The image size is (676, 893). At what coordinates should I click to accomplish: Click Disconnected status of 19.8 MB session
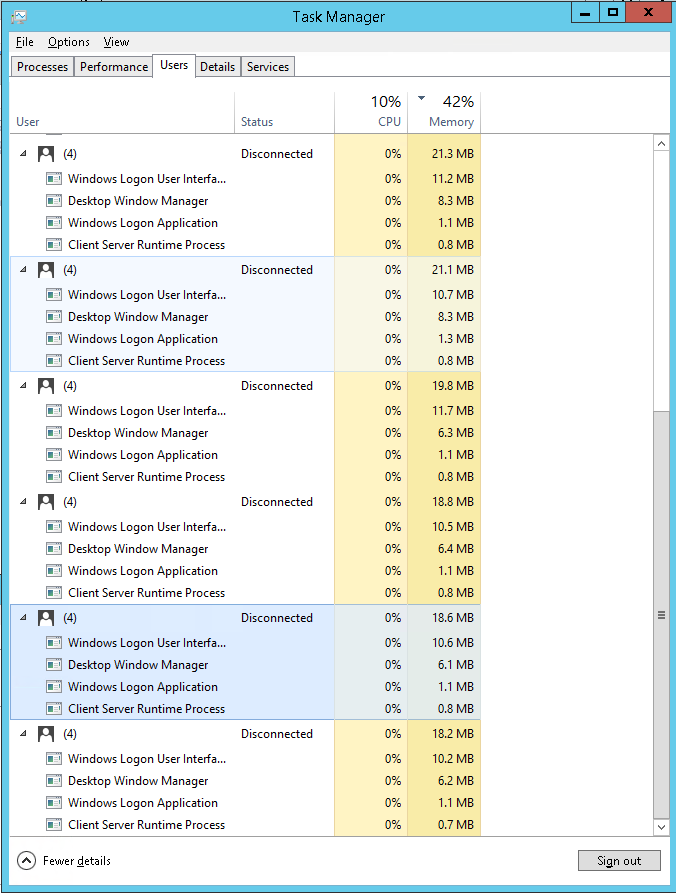coord(277,386)
